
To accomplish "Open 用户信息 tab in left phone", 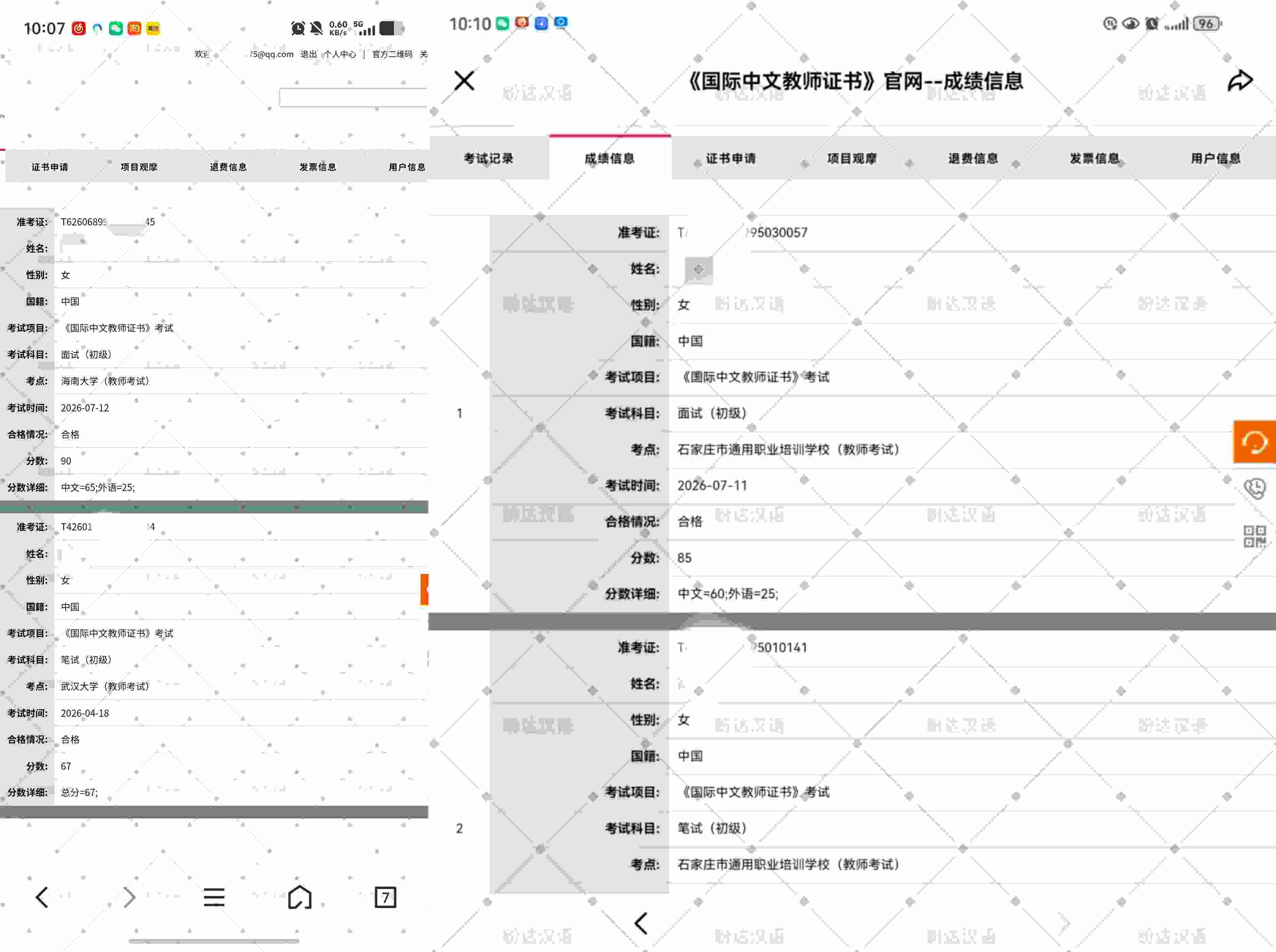I will [407, 167].
